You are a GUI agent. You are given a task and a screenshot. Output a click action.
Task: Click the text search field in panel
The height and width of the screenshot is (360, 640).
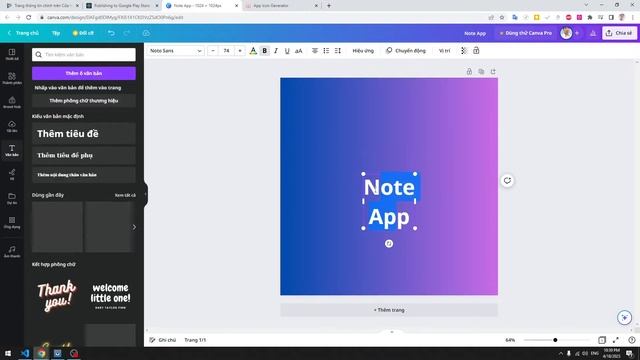(84, 54)
